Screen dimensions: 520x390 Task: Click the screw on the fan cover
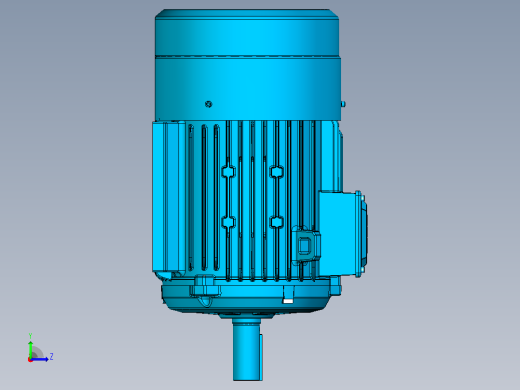click(x=209, y=104)
